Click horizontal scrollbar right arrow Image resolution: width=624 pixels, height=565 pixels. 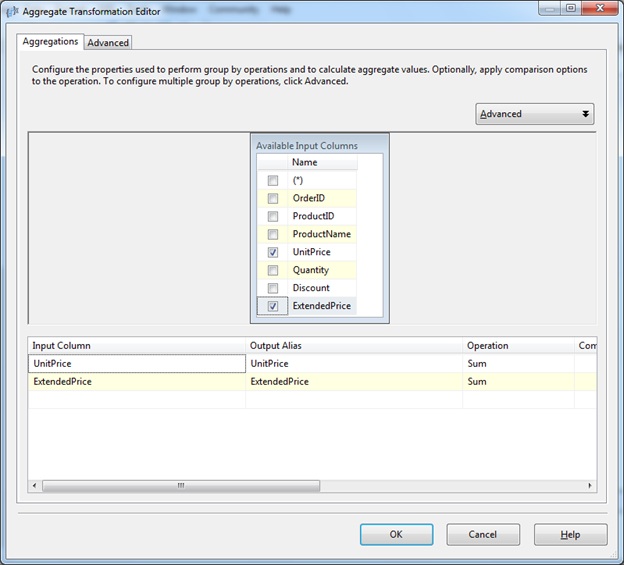[590, 485]
